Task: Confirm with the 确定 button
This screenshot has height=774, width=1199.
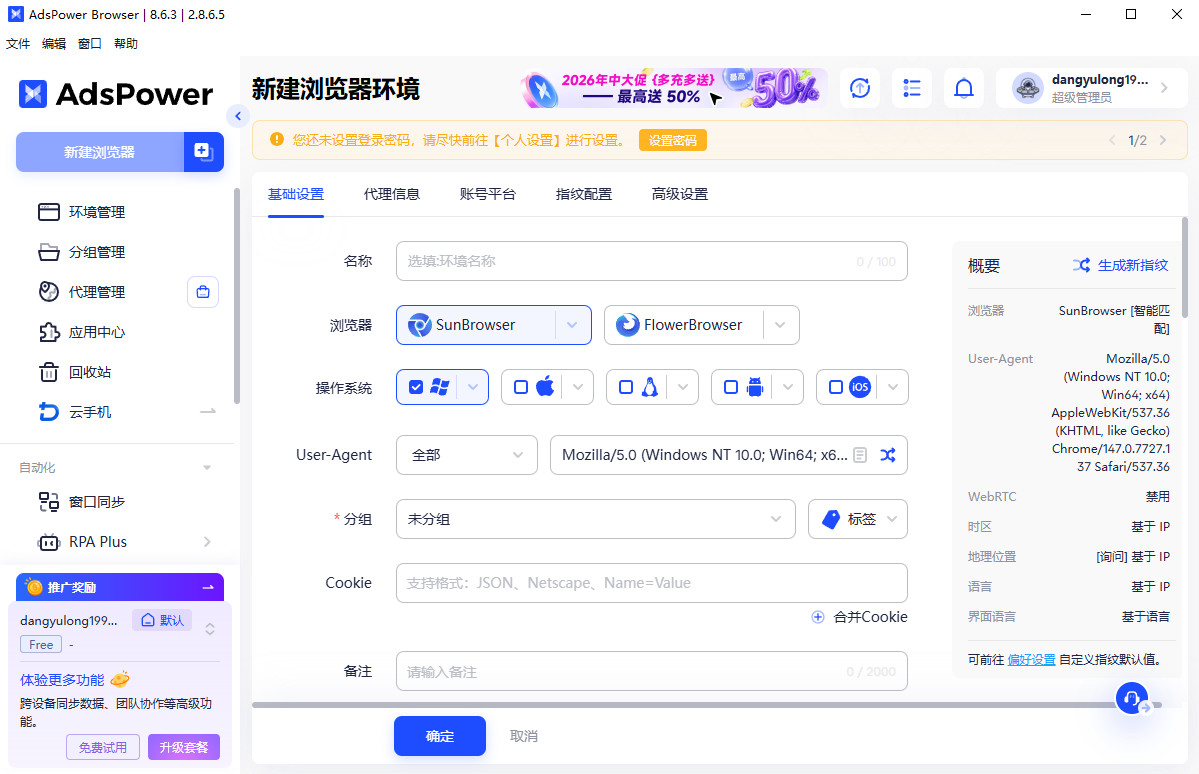Action: click(x=440, y=736)
